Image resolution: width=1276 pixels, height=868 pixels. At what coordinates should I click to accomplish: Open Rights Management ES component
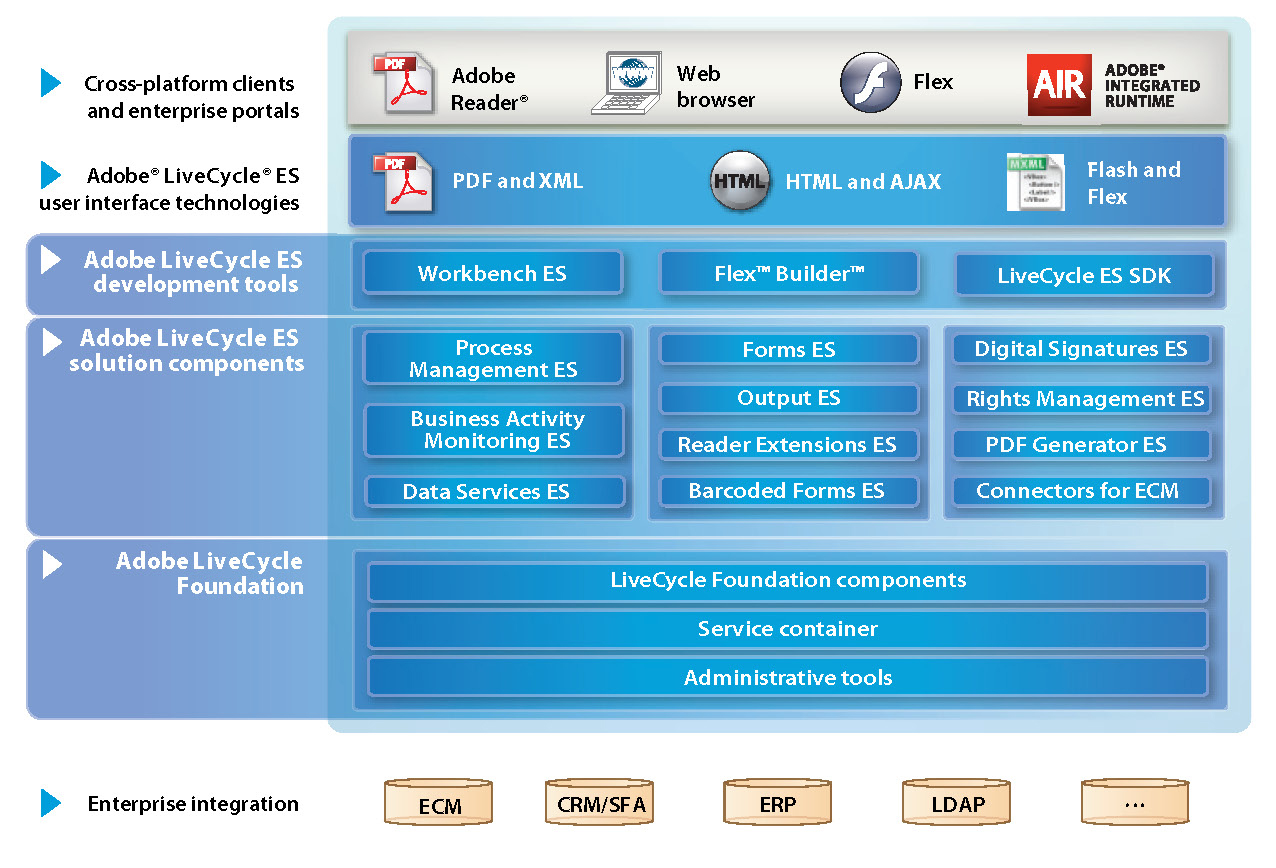coord(1081,400)
